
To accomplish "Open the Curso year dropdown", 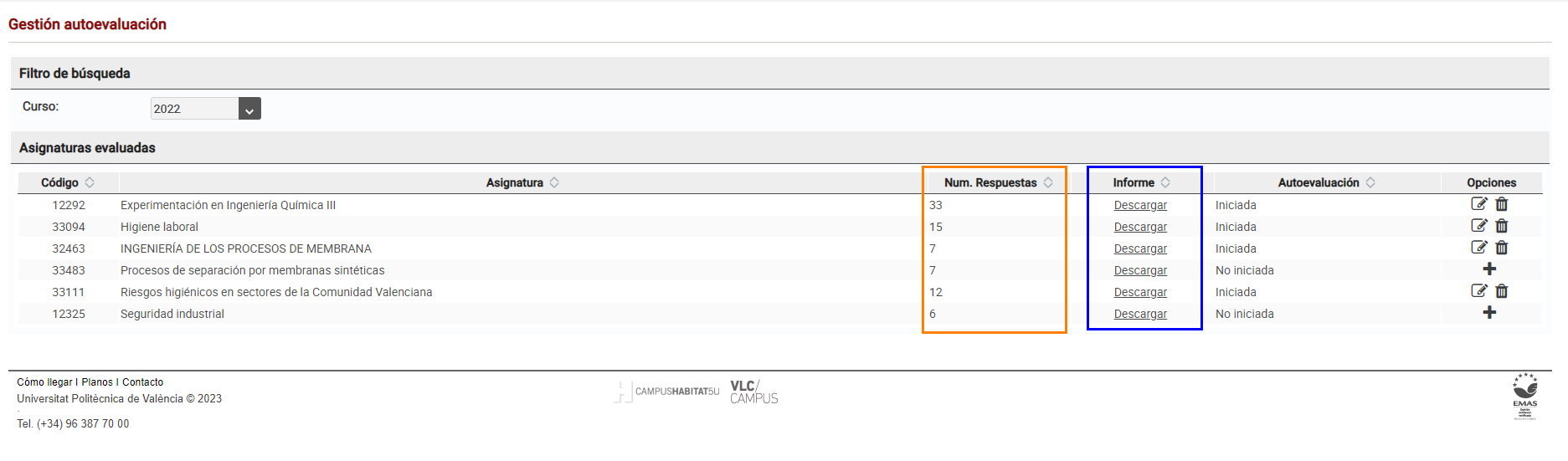I will point(249,109).
